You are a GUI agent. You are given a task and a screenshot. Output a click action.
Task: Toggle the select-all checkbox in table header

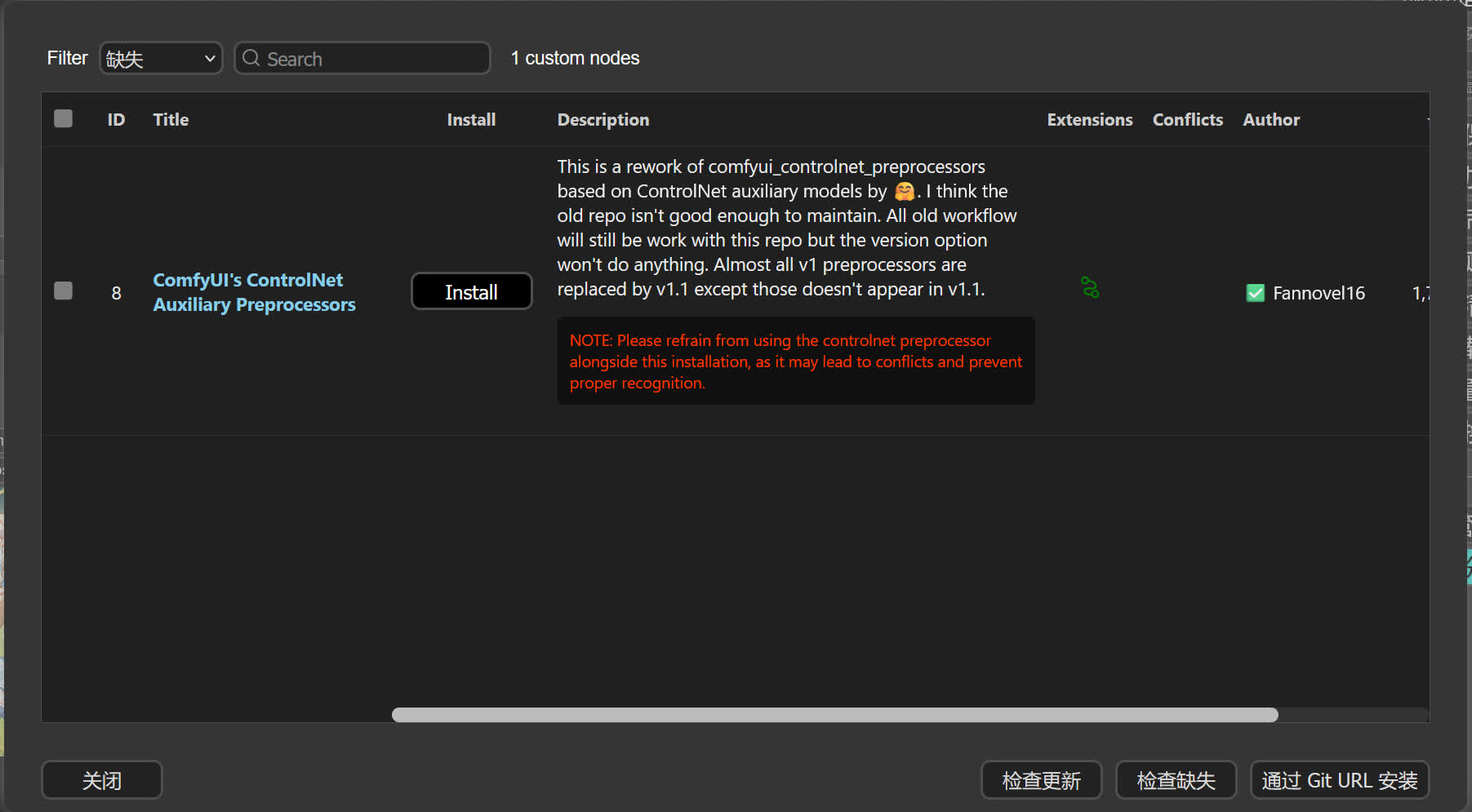63,119
